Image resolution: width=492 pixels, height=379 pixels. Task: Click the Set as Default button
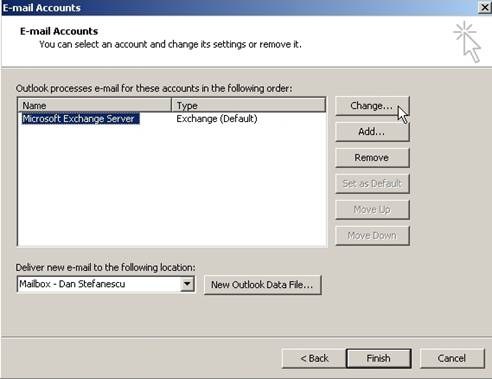(x=372, y=184)
